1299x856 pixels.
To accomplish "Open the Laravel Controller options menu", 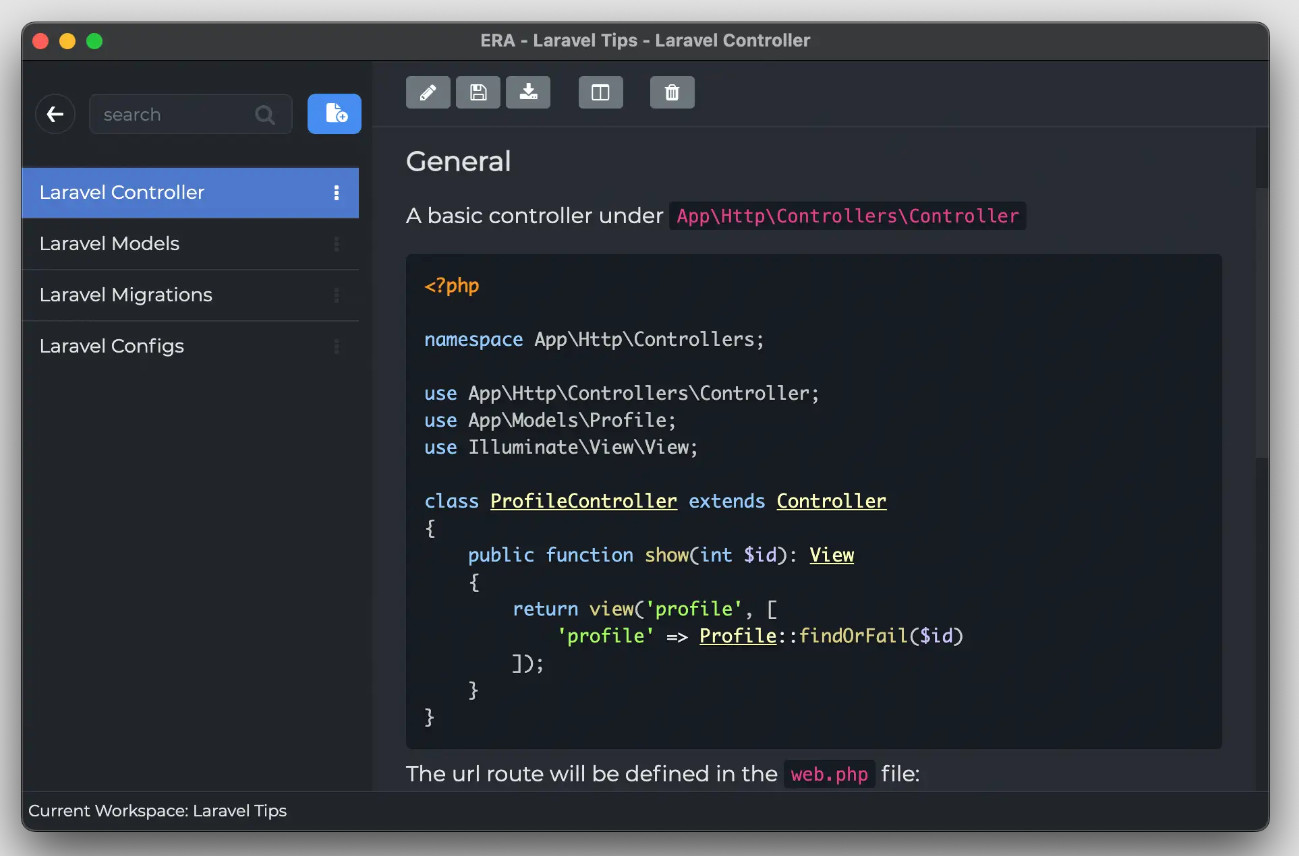I will pyautogui.click(x=336, y=193).
